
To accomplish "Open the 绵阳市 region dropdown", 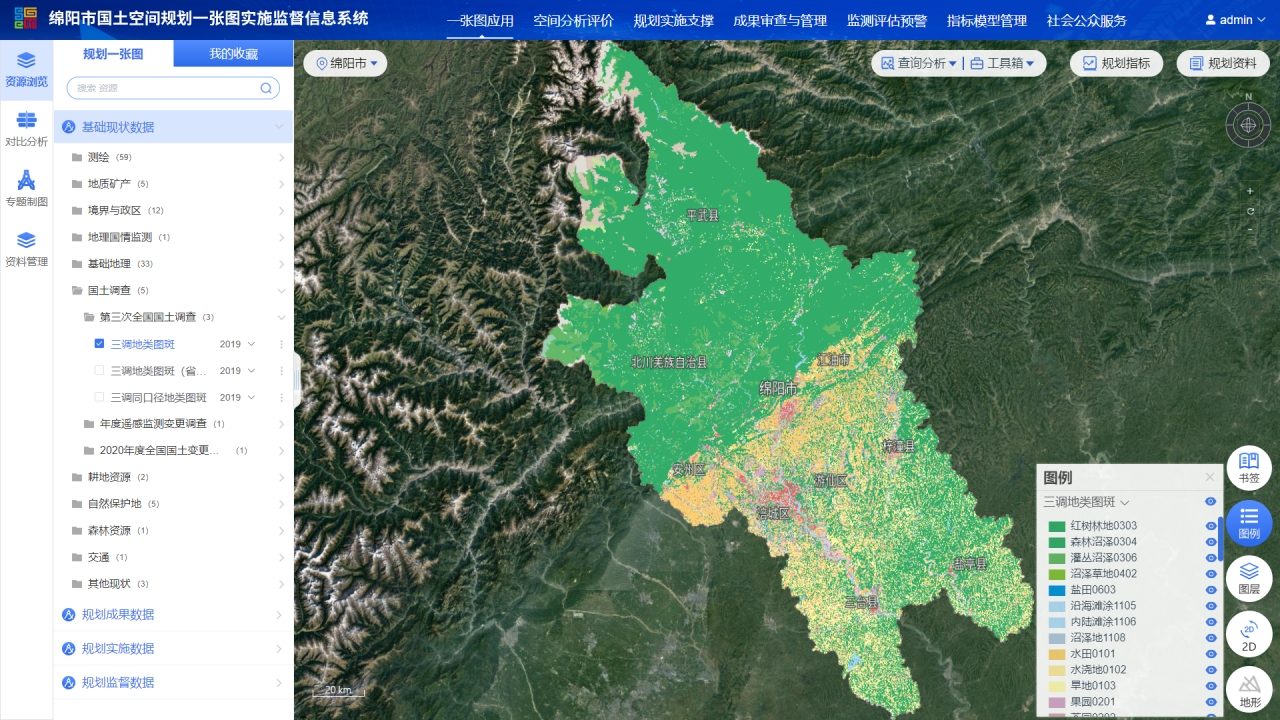I will (x=346, y=64).
